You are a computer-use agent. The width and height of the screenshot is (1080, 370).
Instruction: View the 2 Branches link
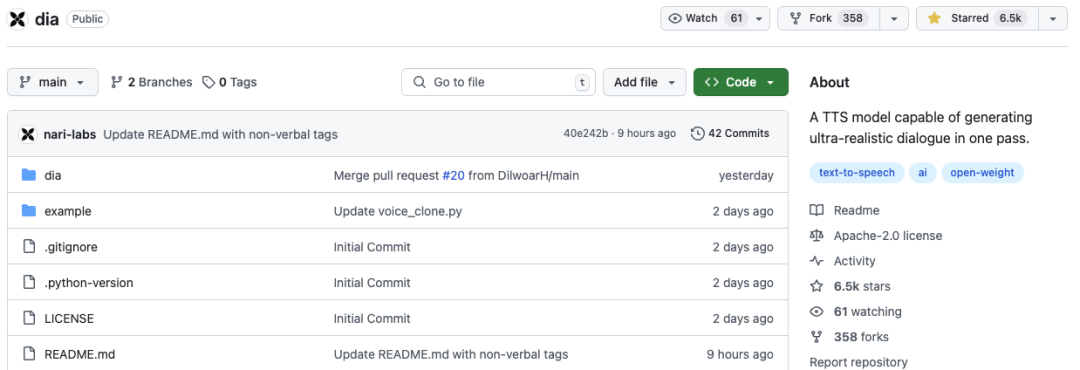152,82
